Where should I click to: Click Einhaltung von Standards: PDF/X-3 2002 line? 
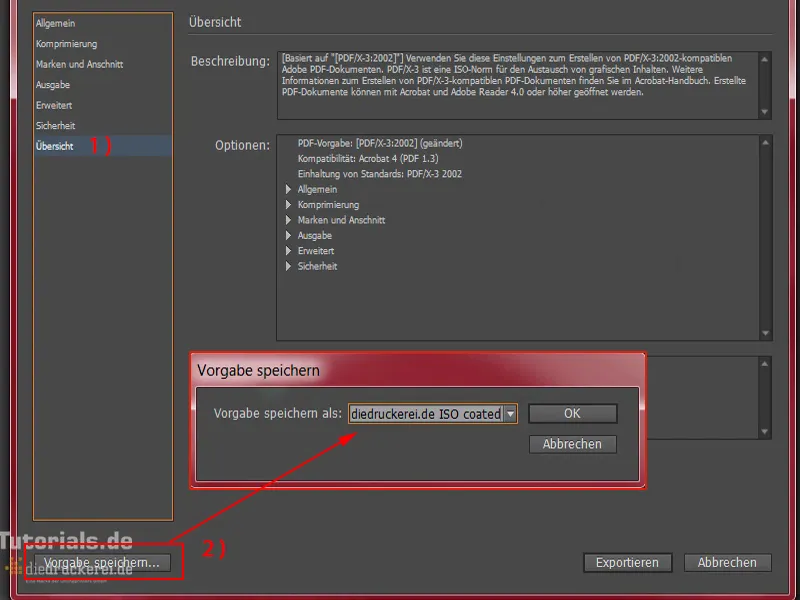click(380, 174)
